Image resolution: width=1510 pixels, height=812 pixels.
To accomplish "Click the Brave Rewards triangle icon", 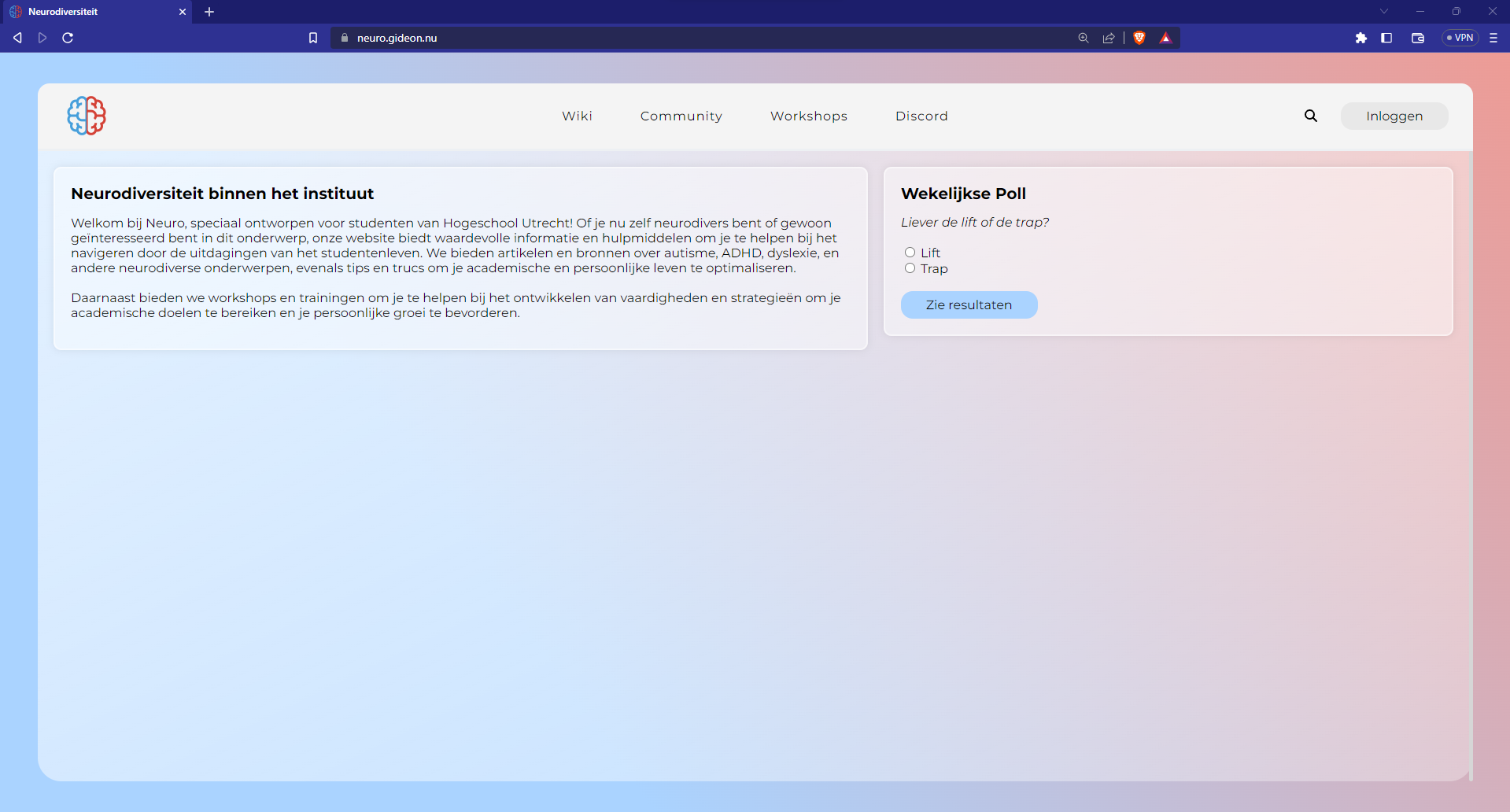I will [x=1165, y=38].
